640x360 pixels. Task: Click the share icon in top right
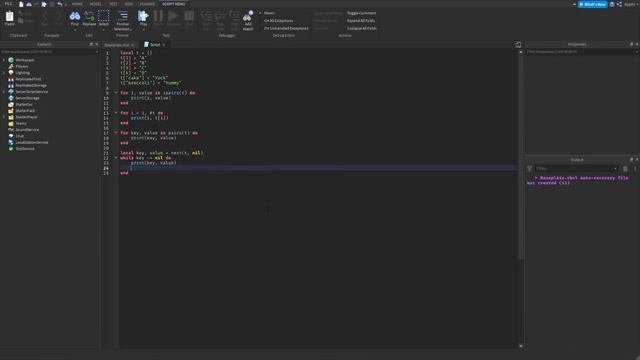619,4
